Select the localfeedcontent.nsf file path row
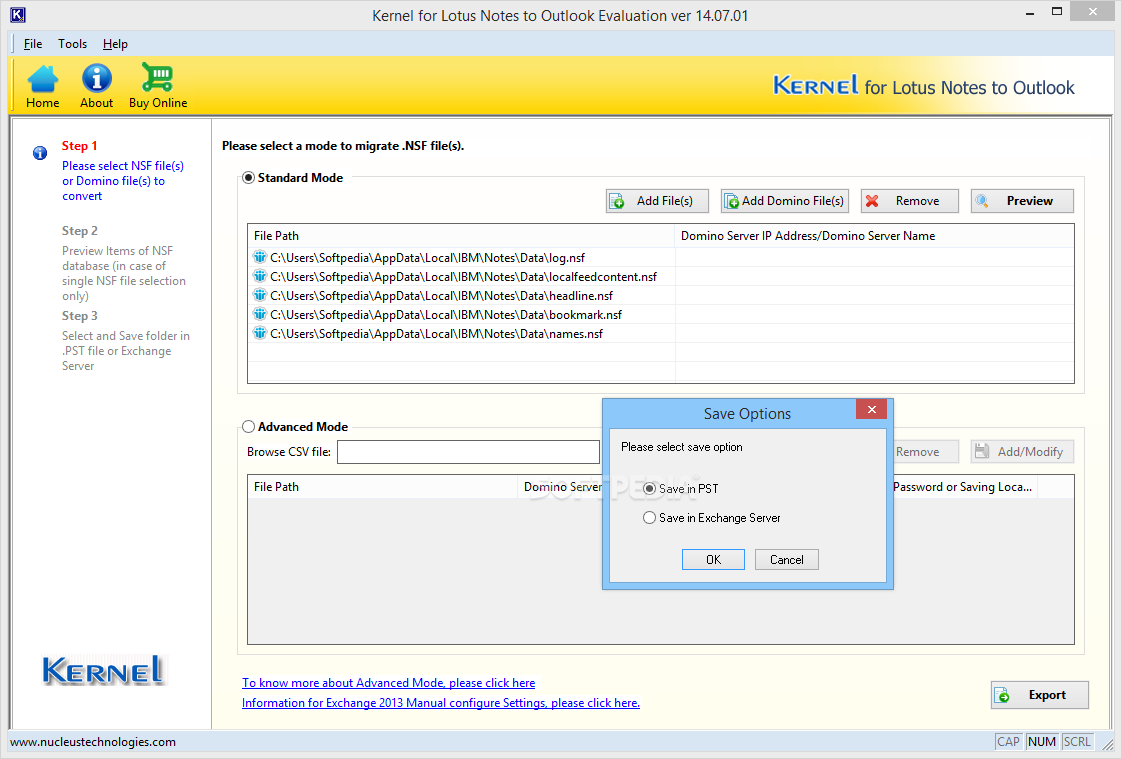 pyautogui.click(x=660, y=276)
